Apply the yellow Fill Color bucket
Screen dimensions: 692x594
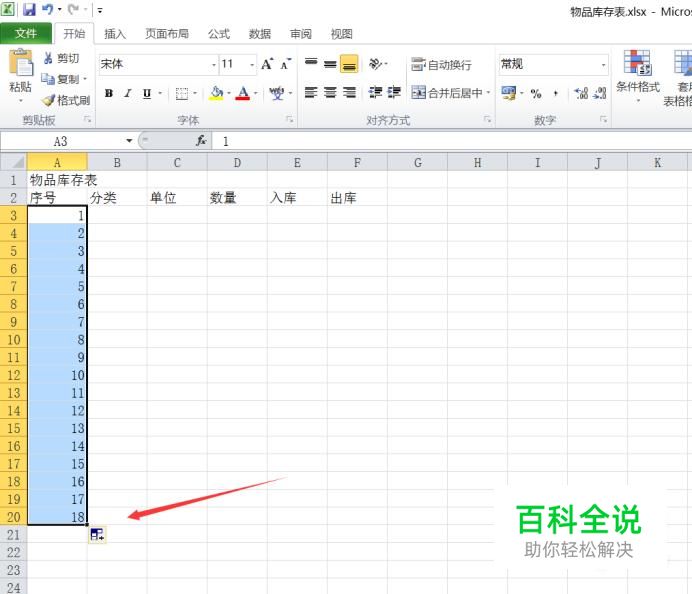pos(216,93)
